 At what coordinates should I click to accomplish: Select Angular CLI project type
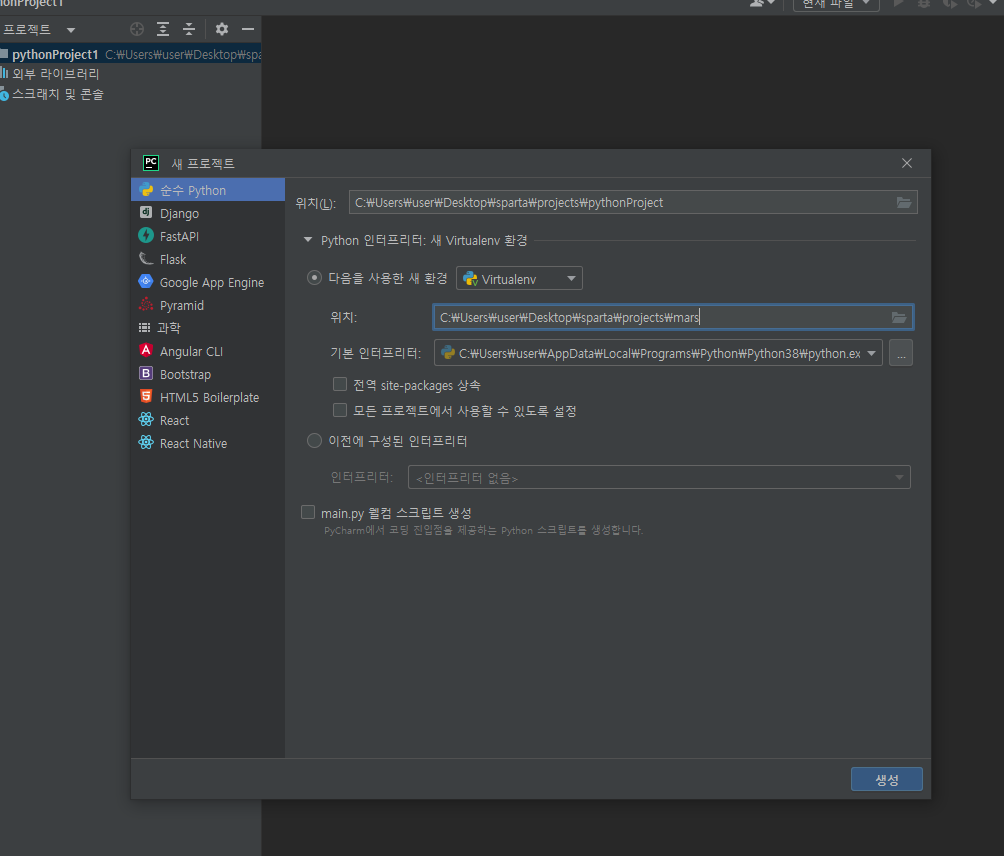[207, 351]
